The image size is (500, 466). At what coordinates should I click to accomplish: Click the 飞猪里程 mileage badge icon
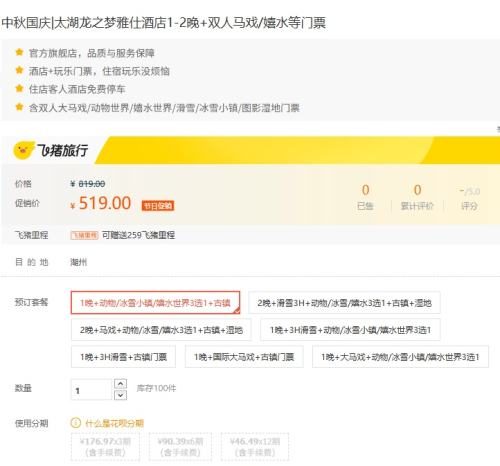point(84,235)
